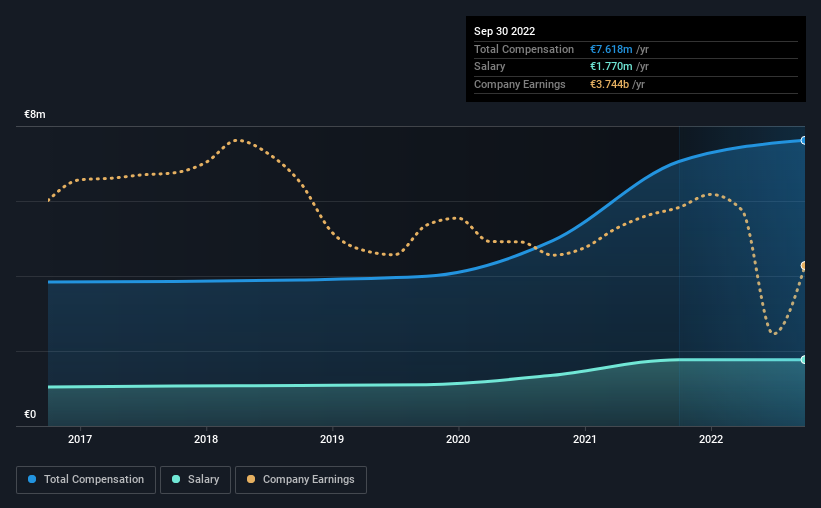Click the Sep 30 2022 tooltip date

(x=505, y=31)
